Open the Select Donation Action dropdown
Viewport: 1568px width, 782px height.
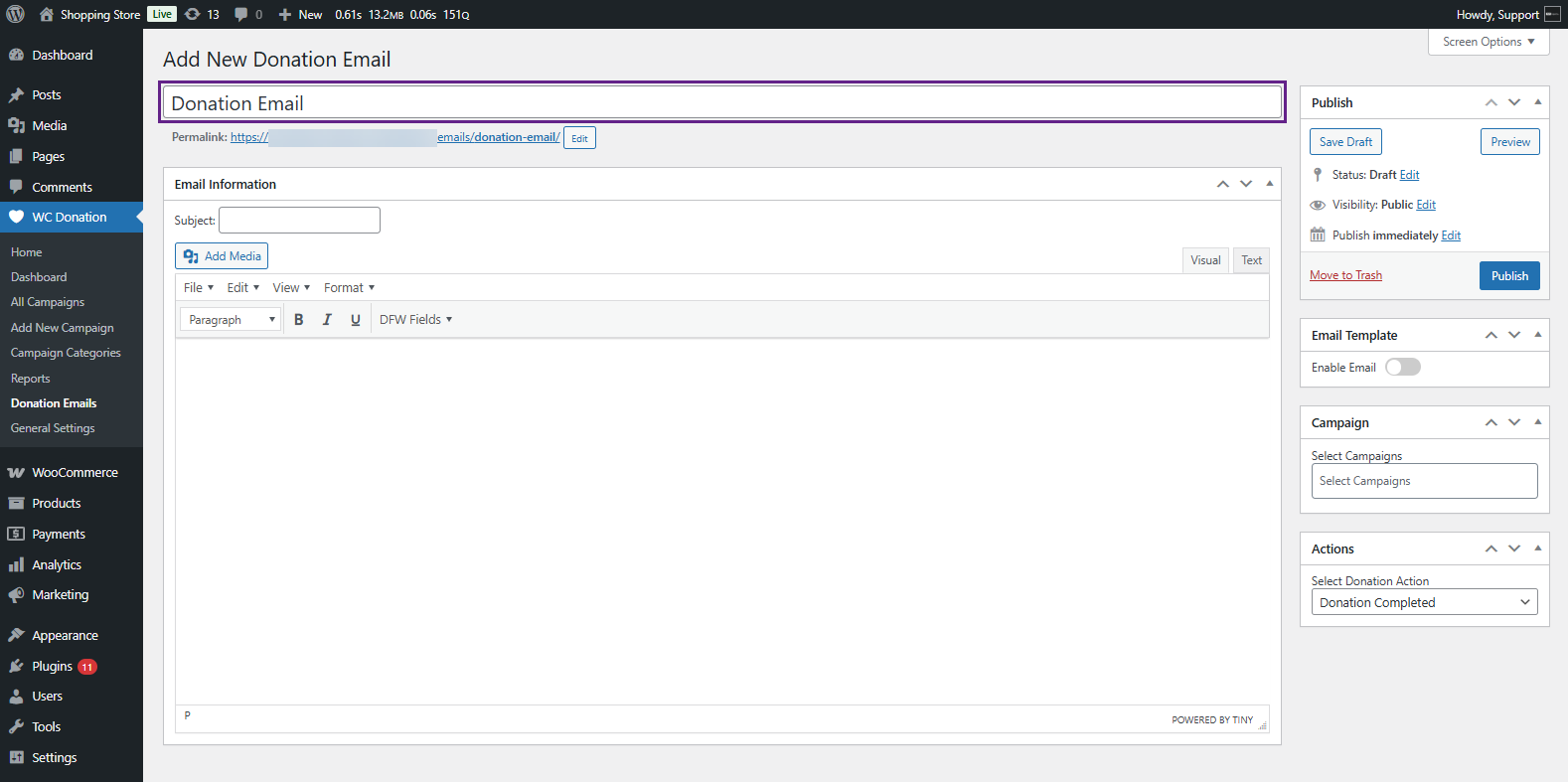[1423, 602]
